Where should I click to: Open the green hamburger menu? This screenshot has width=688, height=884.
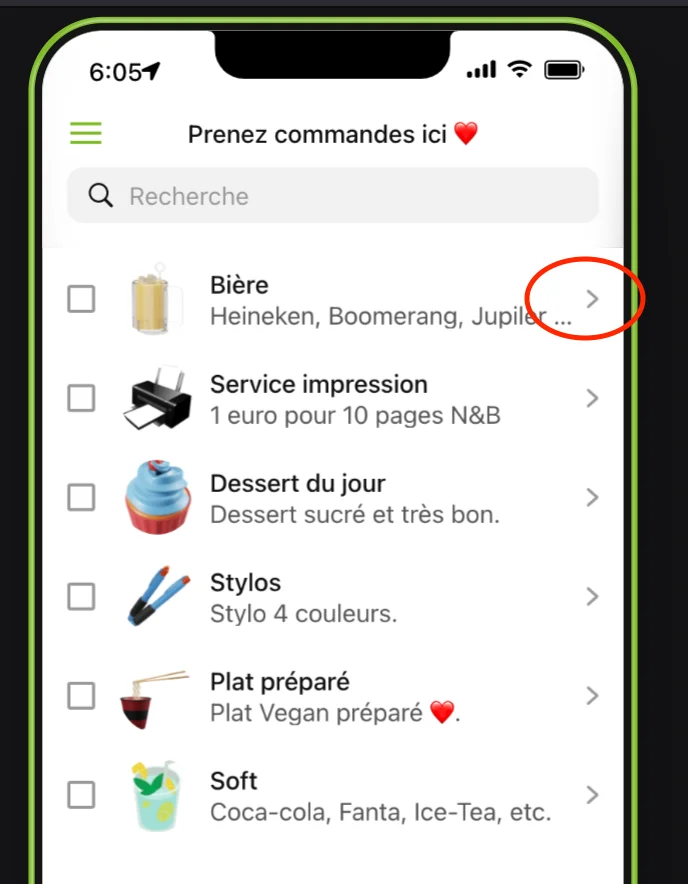pyautogui.click(x=86, y=133)
